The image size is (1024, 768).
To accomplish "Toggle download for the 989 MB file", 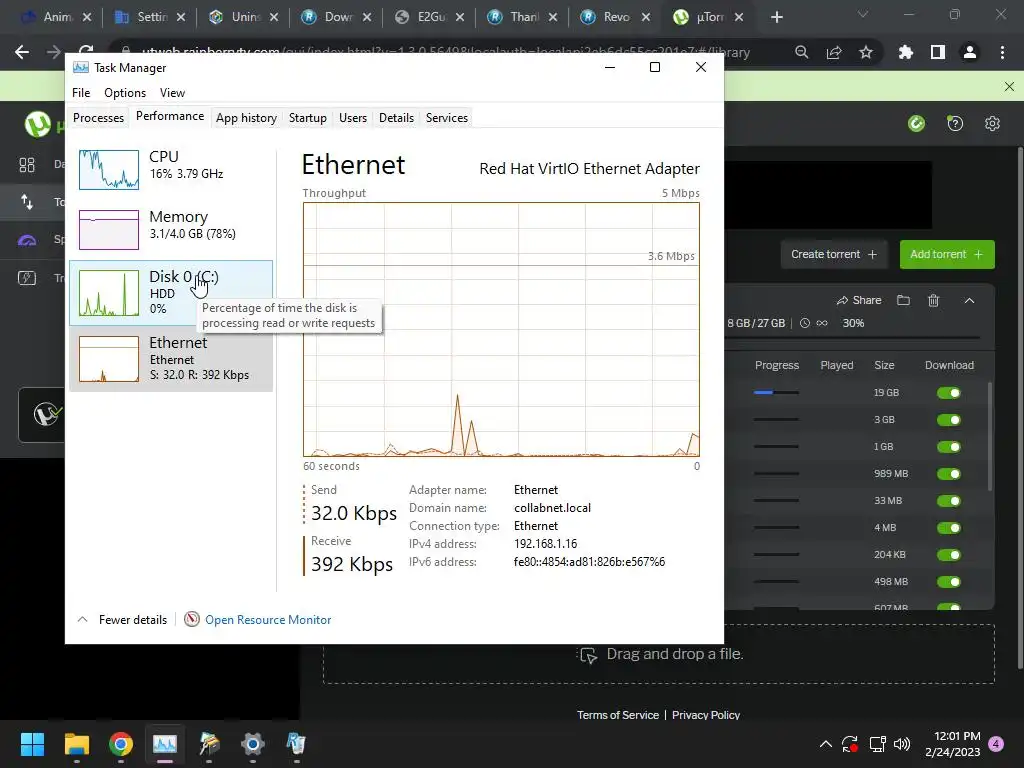I will pyautogui.click(x=949, y=473).
